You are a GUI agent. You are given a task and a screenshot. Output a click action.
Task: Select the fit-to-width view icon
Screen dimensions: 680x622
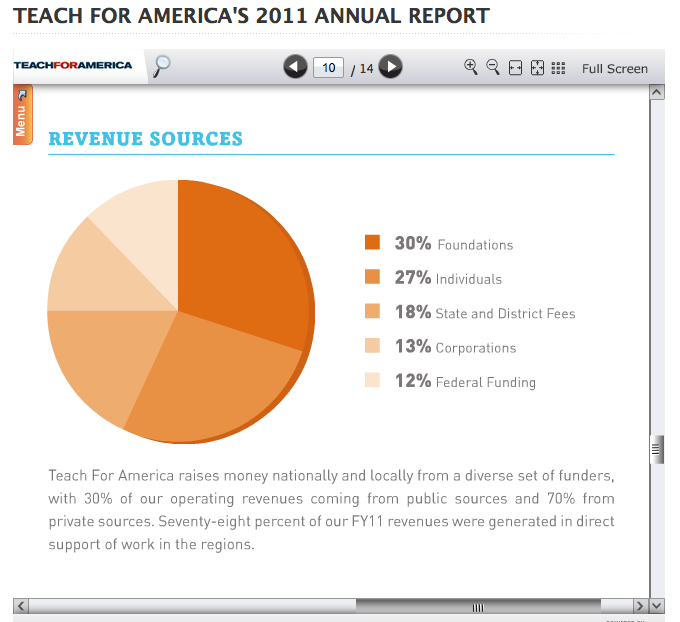(515, 68)
